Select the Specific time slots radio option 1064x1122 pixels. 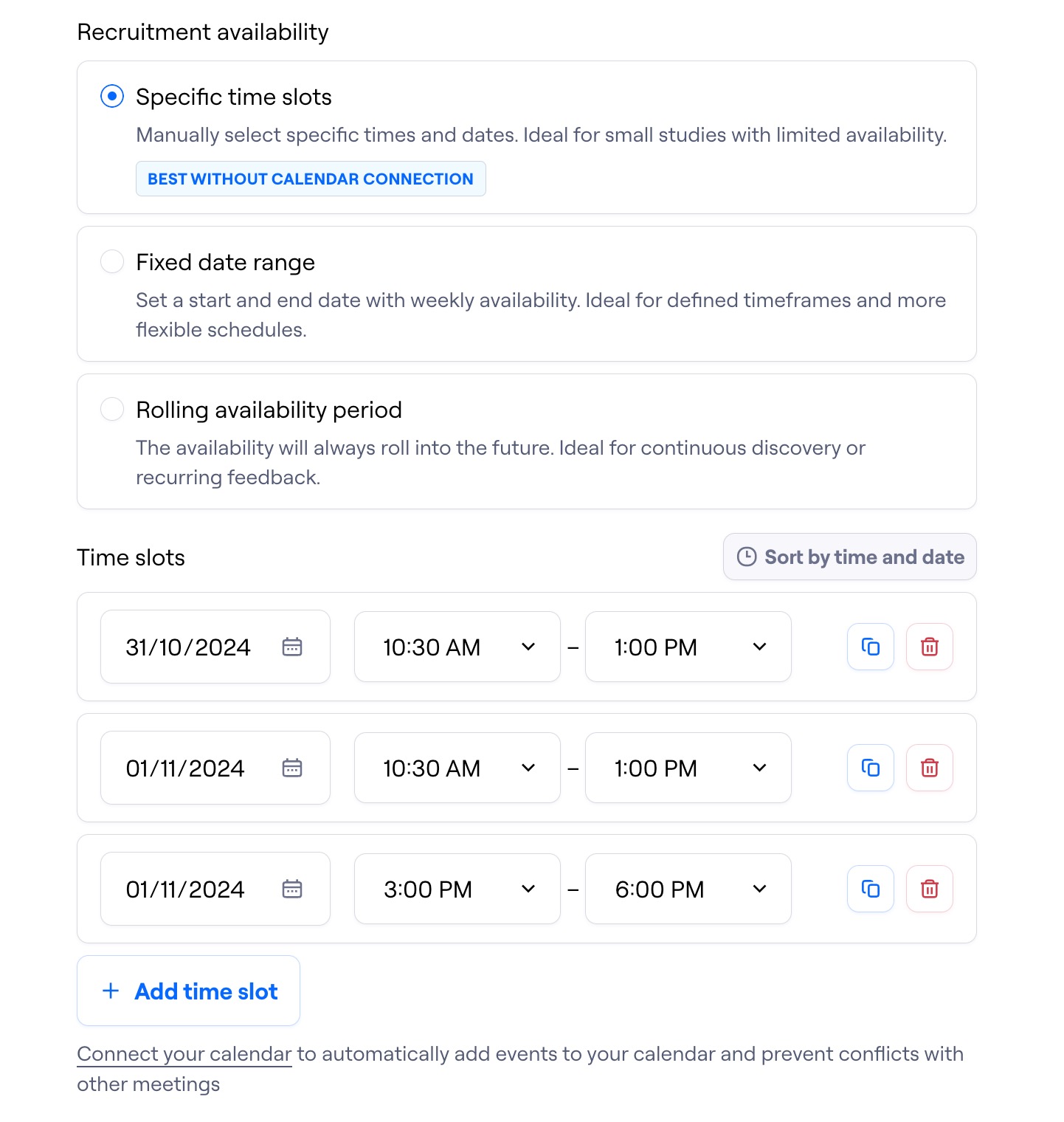[112, 97]
